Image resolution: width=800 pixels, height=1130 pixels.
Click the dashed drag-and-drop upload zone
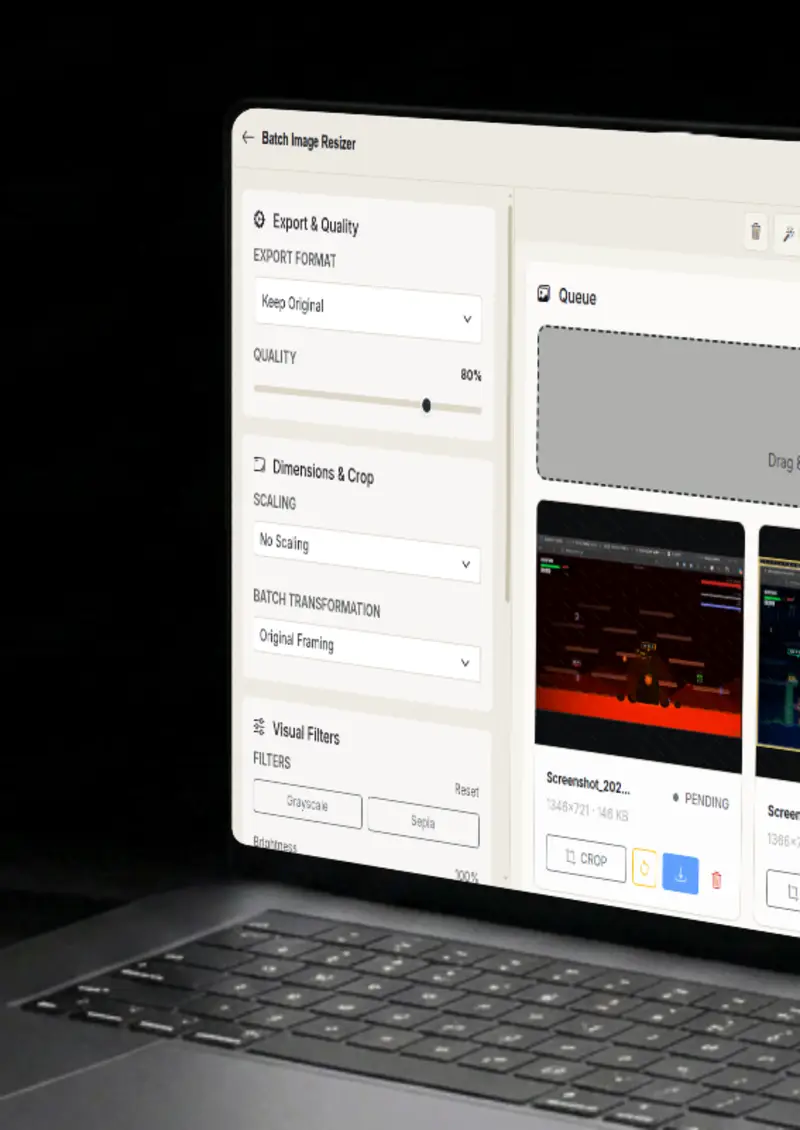pyautogui.click(x=669, y=416)
